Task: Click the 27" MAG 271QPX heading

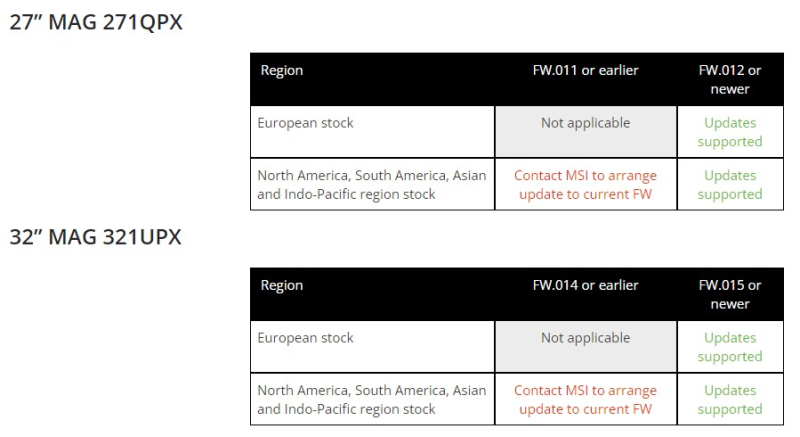Action: point(96,22)
